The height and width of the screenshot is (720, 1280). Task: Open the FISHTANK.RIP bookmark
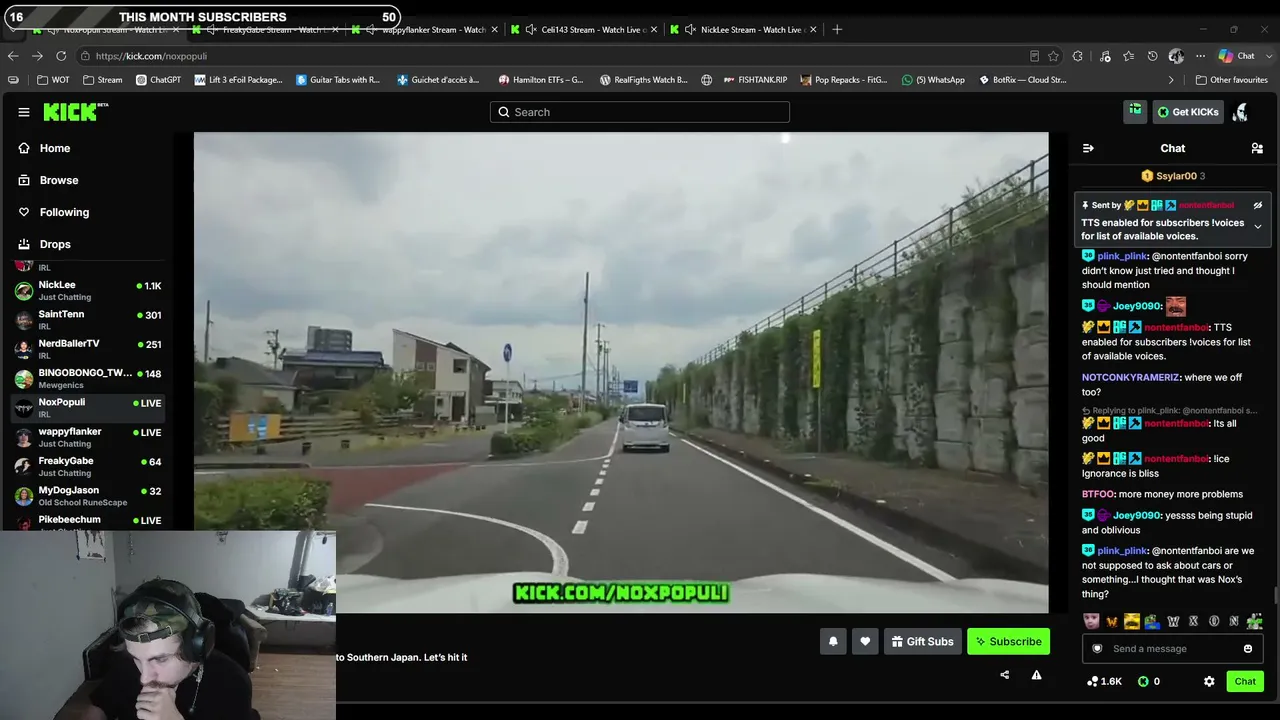tap(755, 80)
